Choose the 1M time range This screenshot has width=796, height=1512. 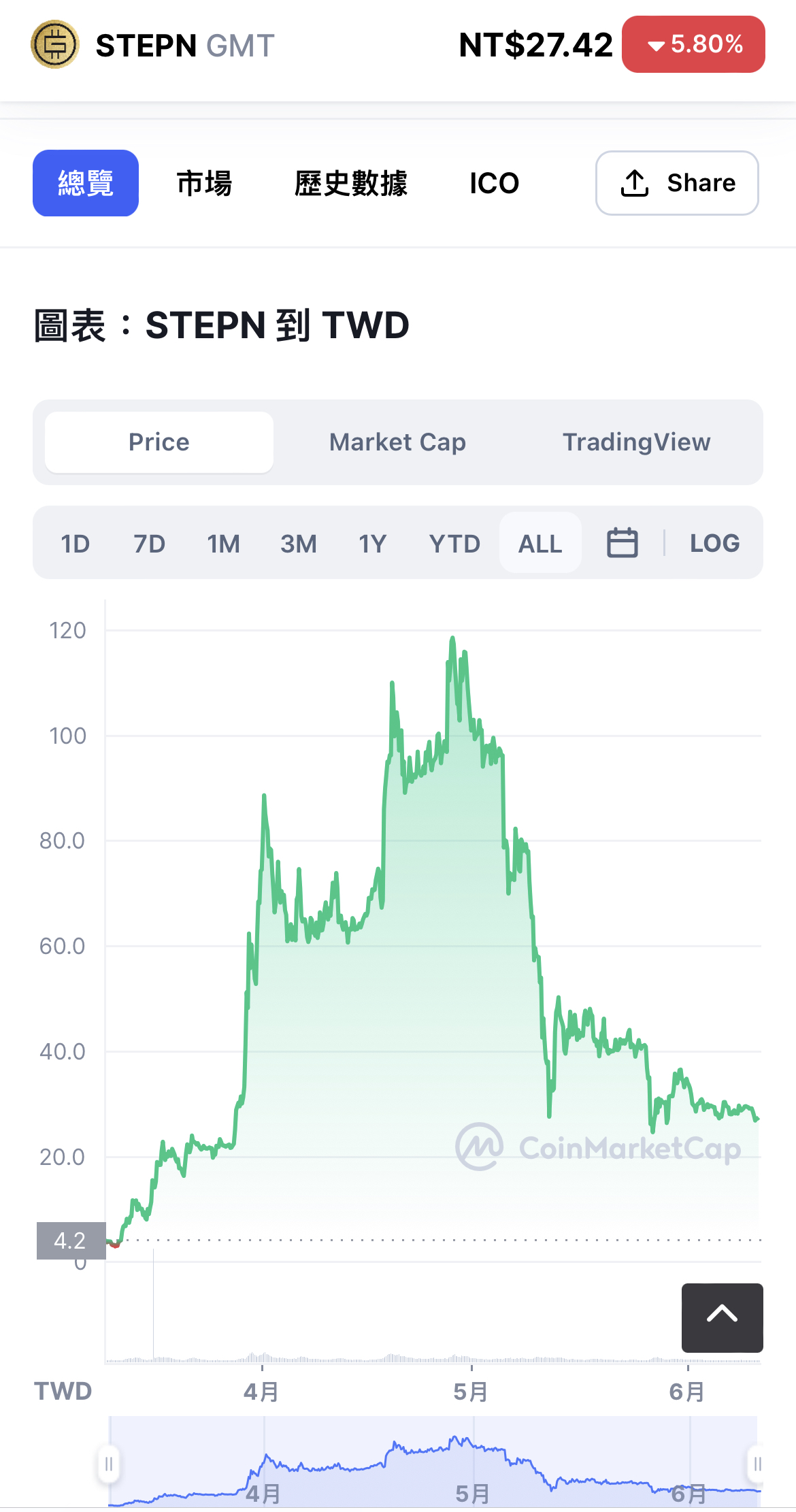pos(223,543)
